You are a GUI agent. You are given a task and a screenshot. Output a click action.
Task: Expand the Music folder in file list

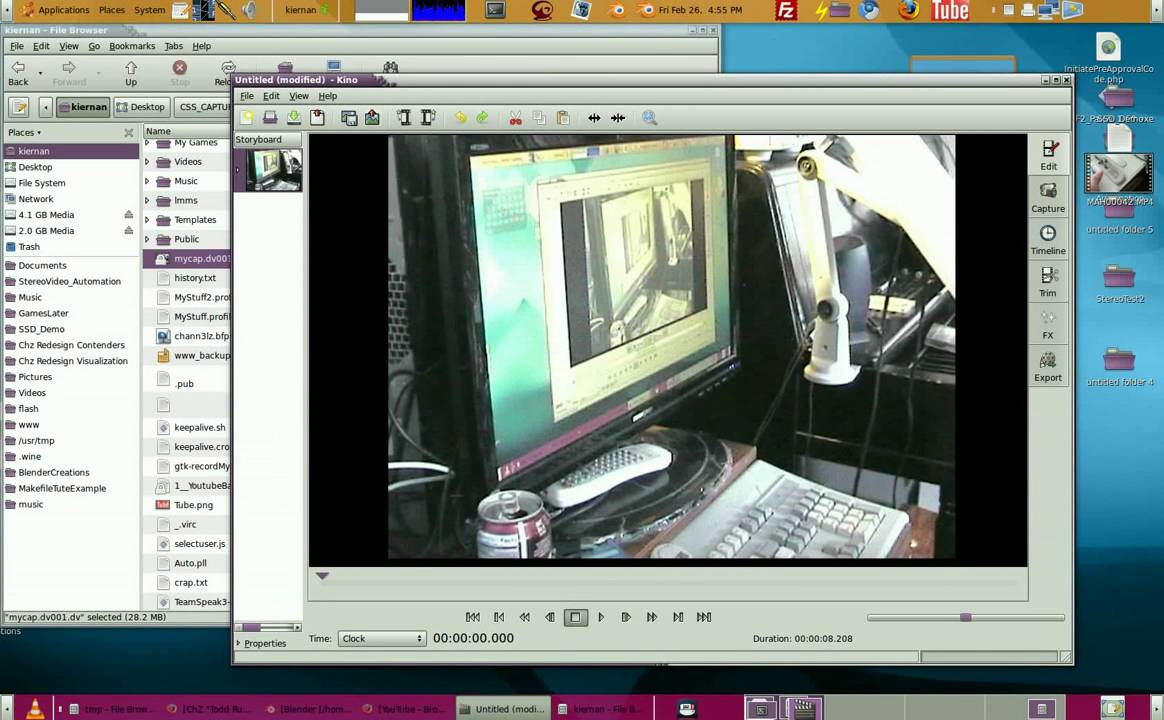pyautogui.click(x=147, y=180)
